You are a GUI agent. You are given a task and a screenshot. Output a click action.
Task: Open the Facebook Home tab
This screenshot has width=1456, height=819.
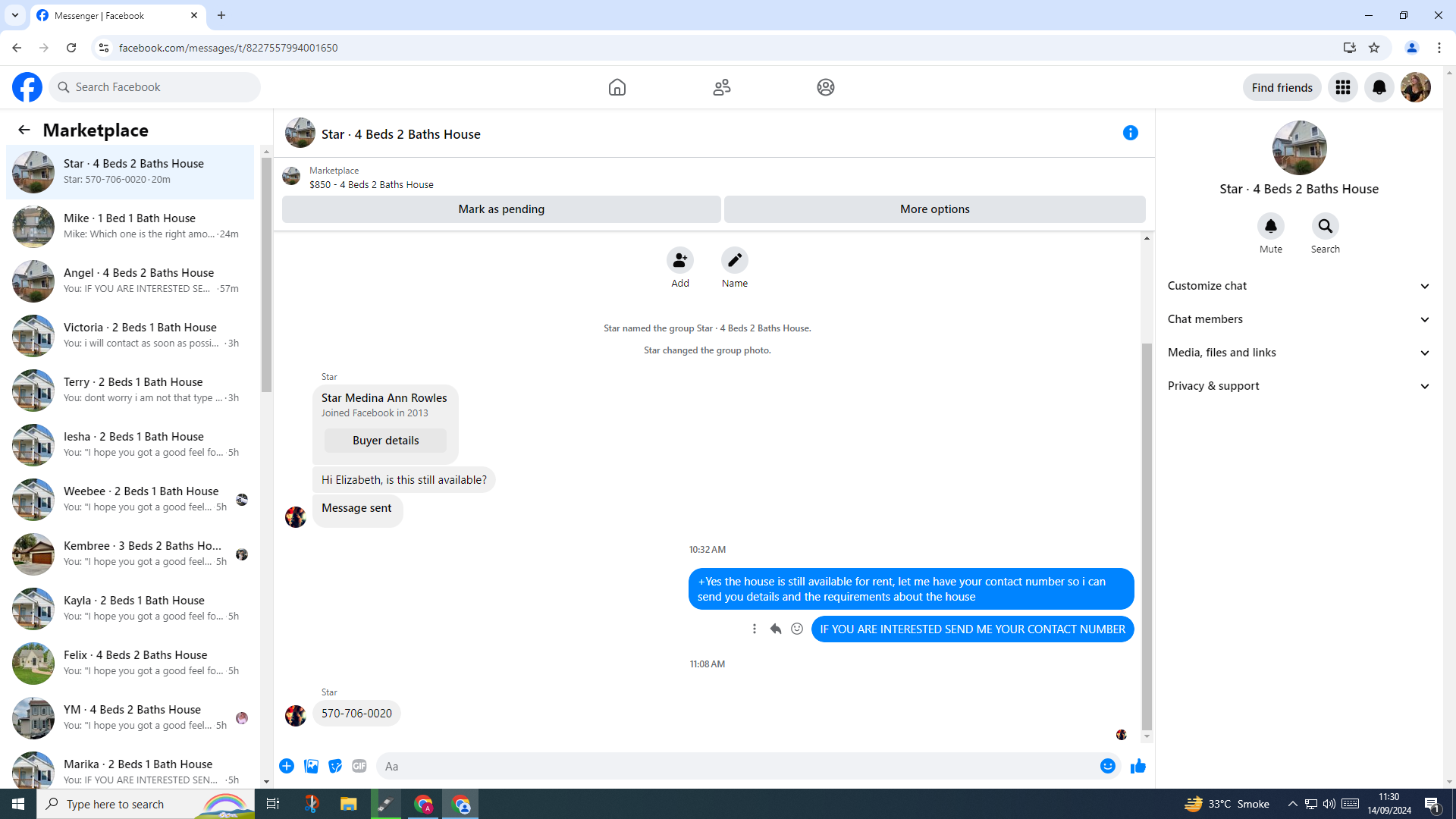pyautogui.click(x=617, y=87)
